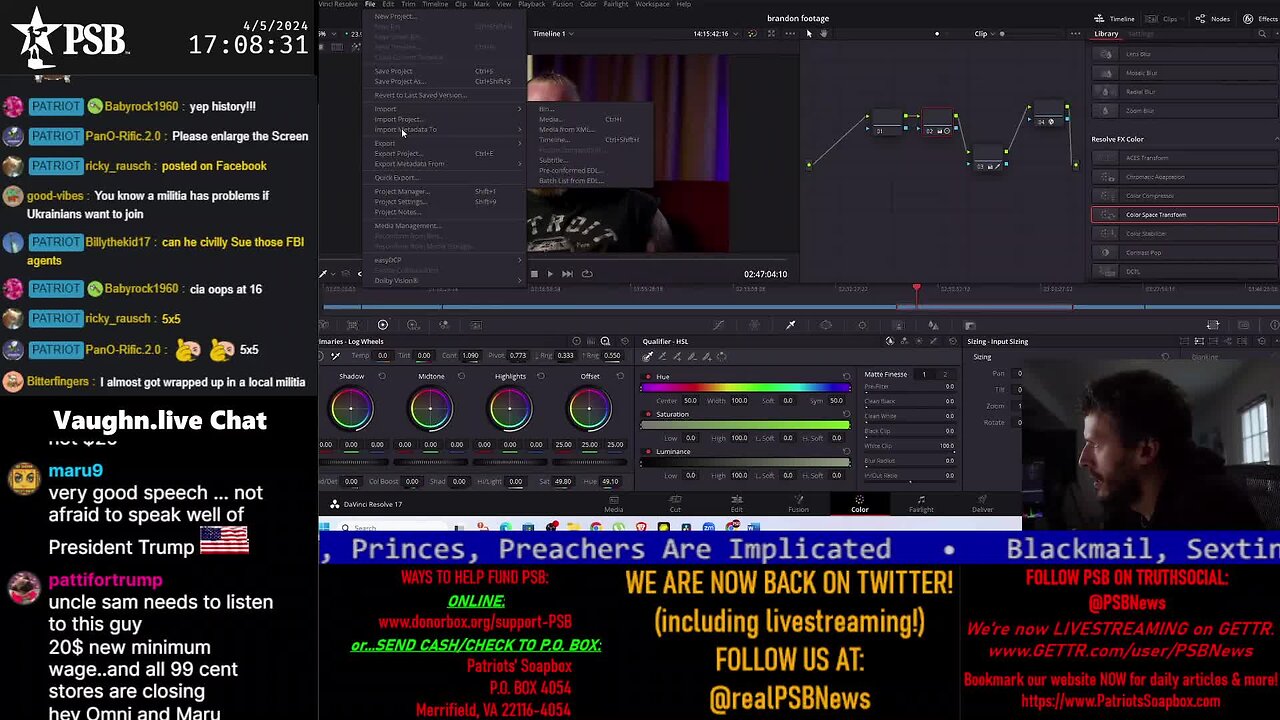This screenshot has height=720, width=1280.
Task: Choose Media in the Import submenu
Action: 589,119
